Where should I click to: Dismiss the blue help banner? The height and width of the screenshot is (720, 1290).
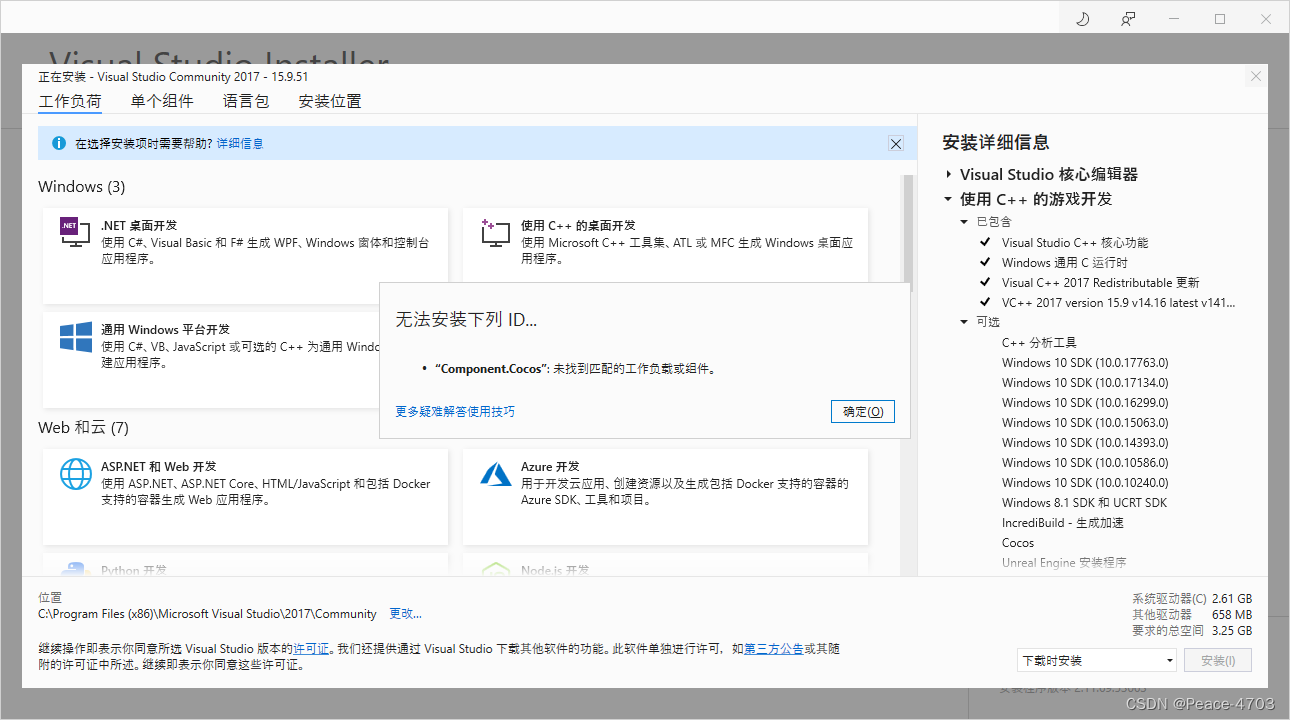coord(895,143)
